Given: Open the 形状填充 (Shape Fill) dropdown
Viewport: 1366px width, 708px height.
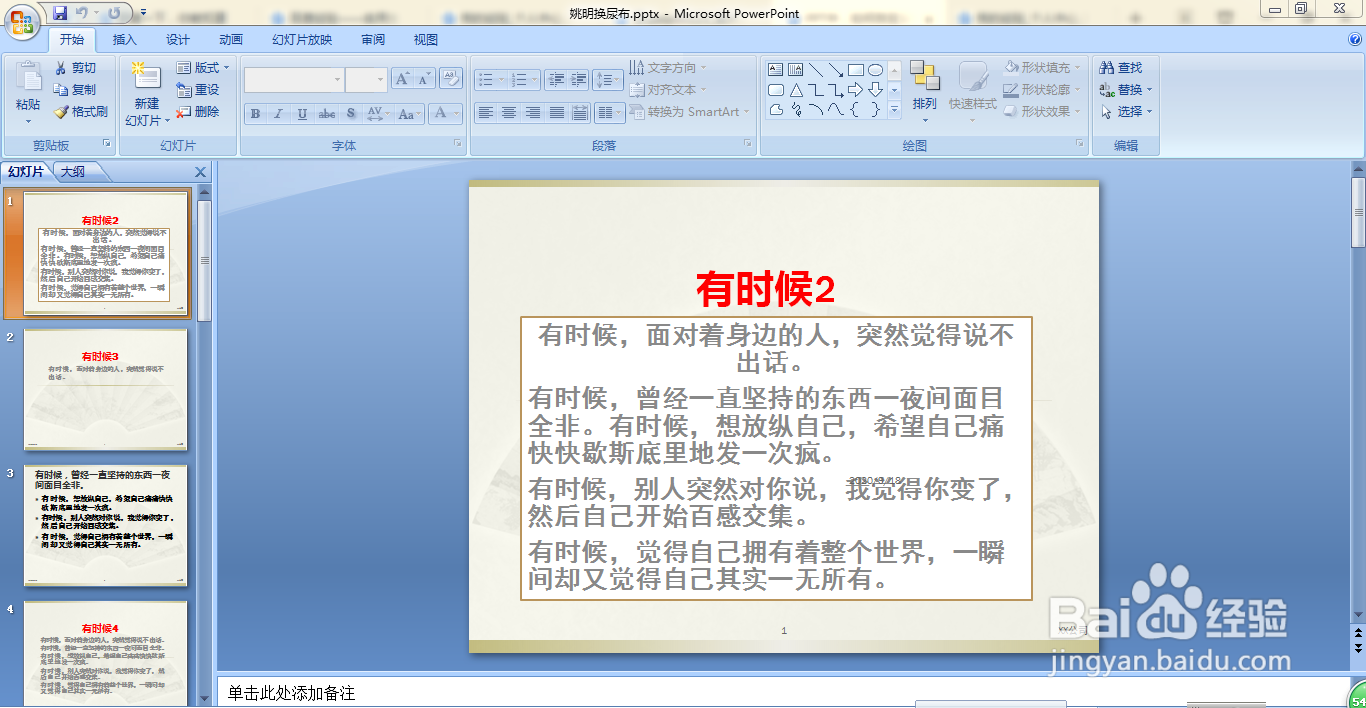Looking at the screenshot, I should (x=1043, y=67).
